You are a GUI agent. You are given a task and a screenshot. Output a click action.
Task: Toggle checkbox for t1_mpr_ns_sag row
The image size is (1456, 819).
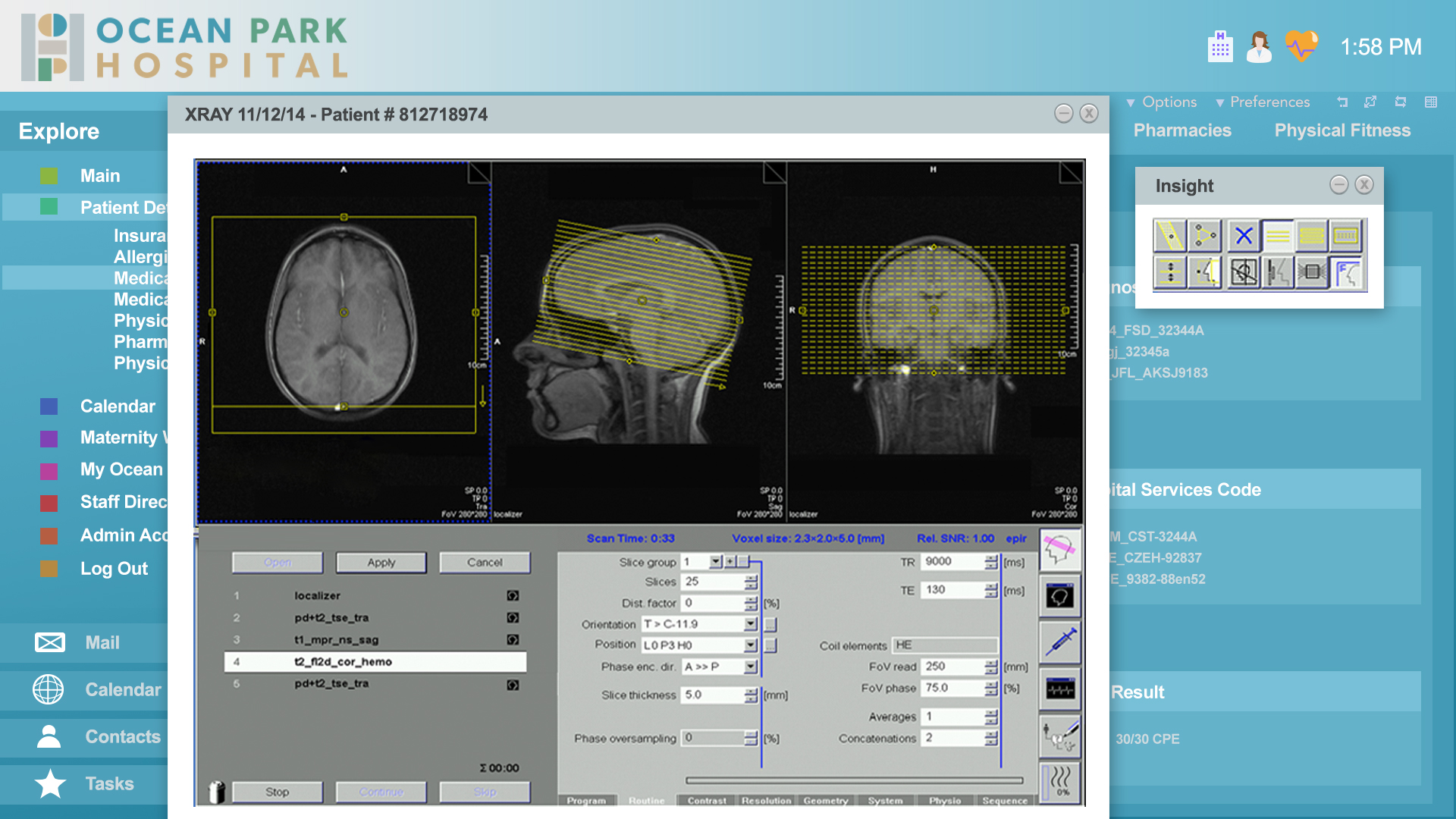coord(513,640)
